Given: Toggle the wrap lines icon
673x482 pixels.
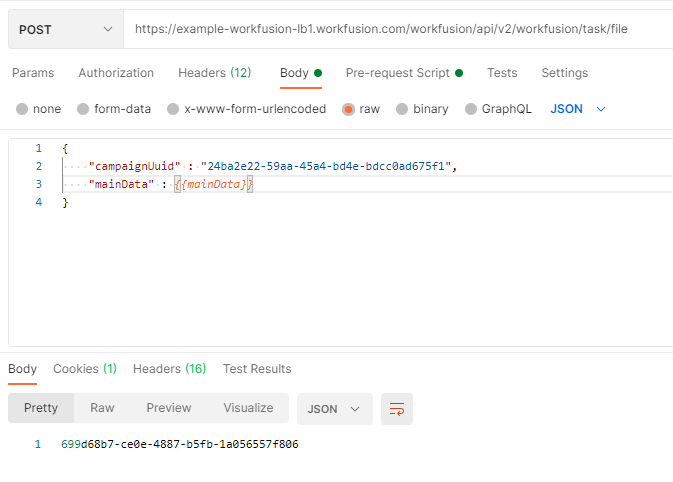Looking at the screenshot, I should tap(397, 409).
